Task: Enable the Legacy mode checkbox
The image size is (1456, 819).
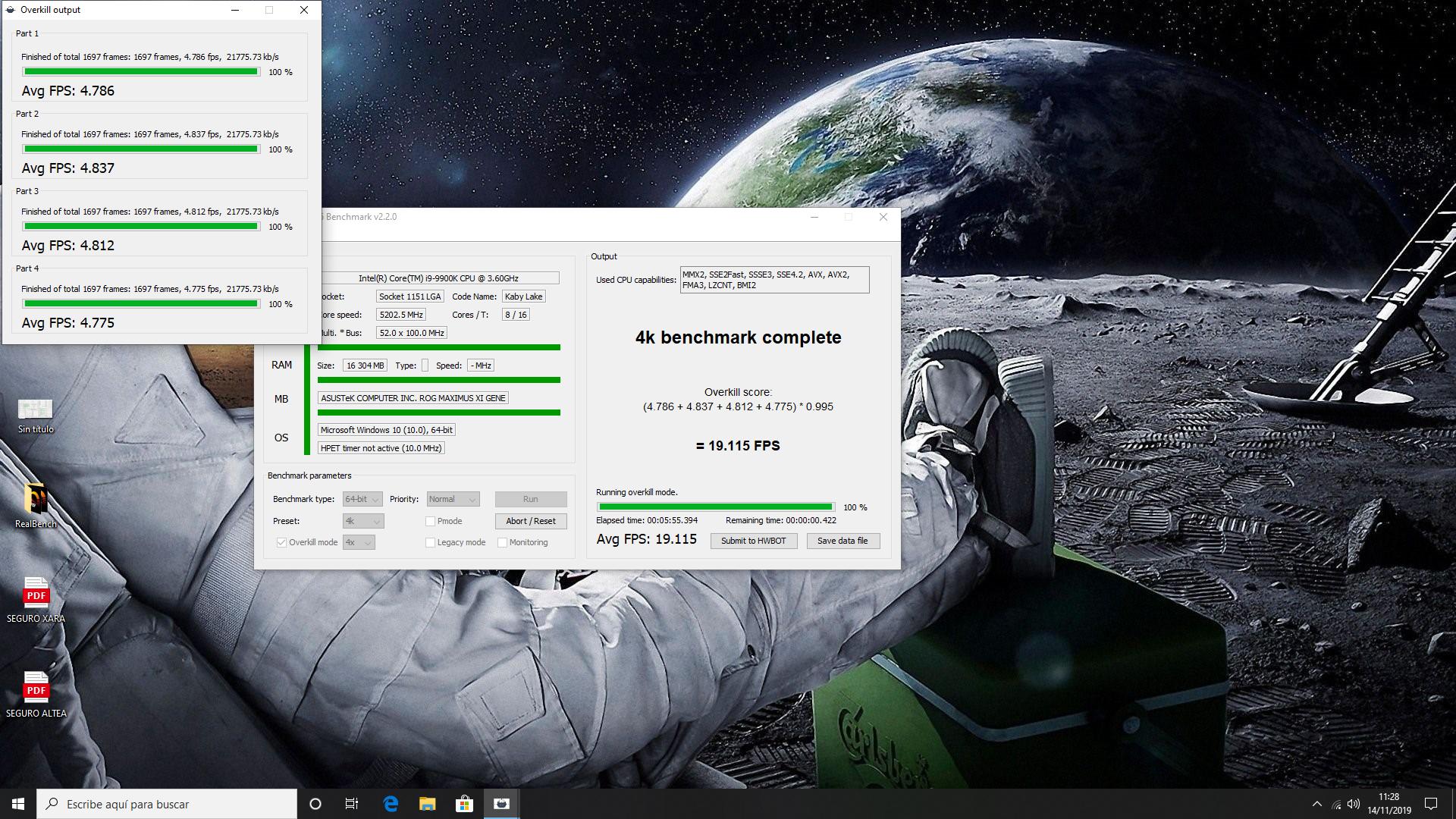Action: [430, 542]
